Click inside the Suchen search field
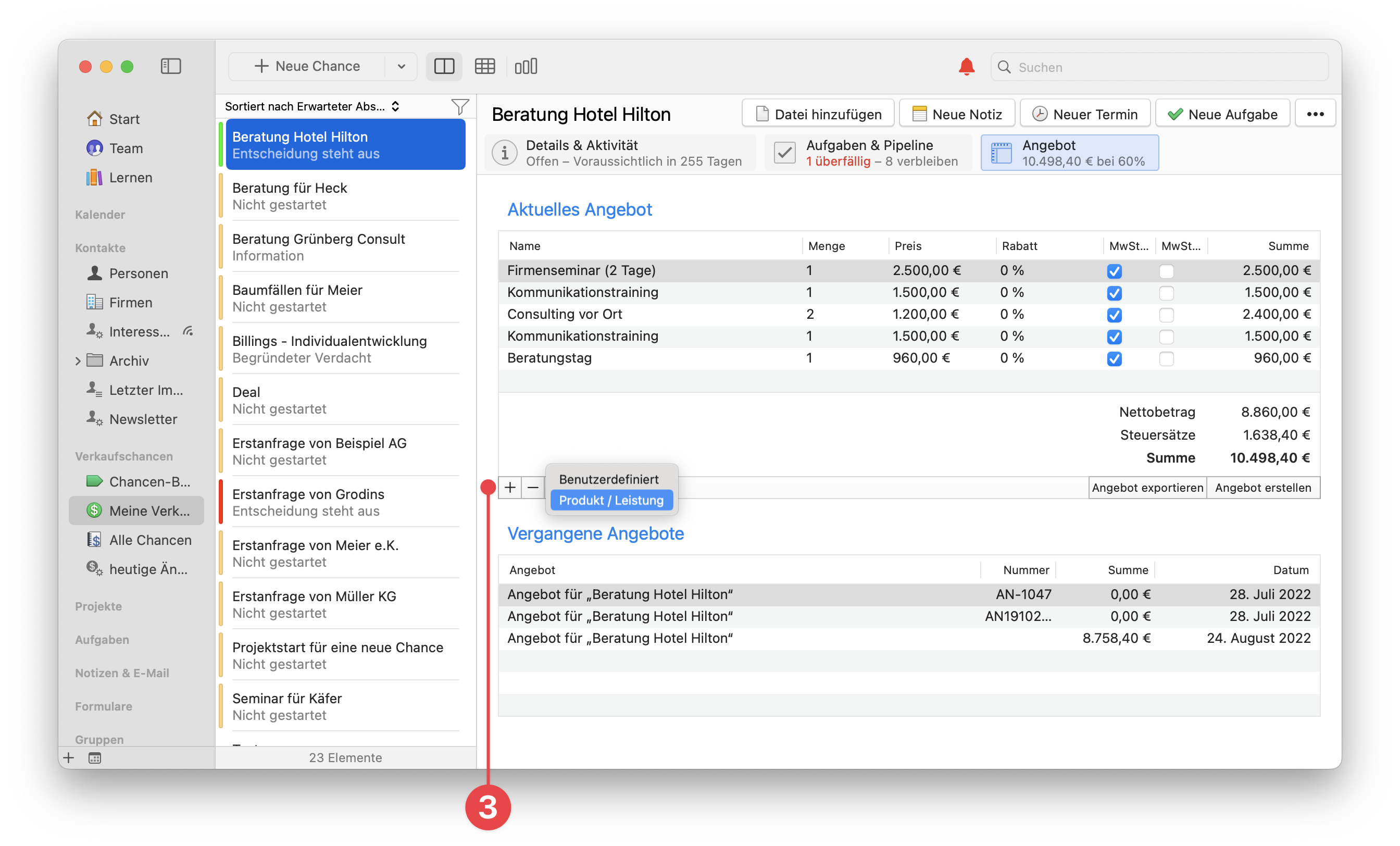This screenshot has width=1400, height=846. point(1159,67)
